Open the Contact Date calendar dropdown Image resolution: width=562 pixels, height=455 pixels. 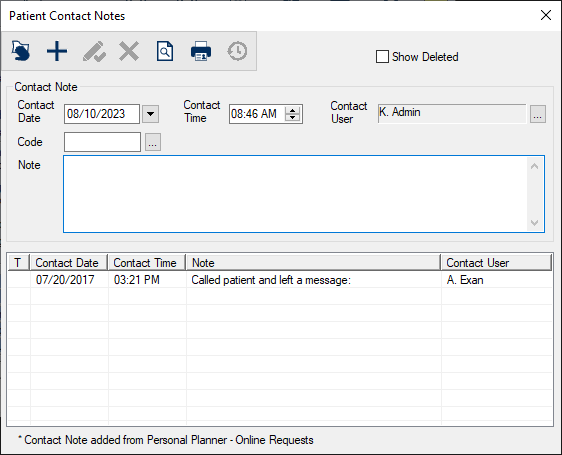pyautogui.click(x=151, y=114)
